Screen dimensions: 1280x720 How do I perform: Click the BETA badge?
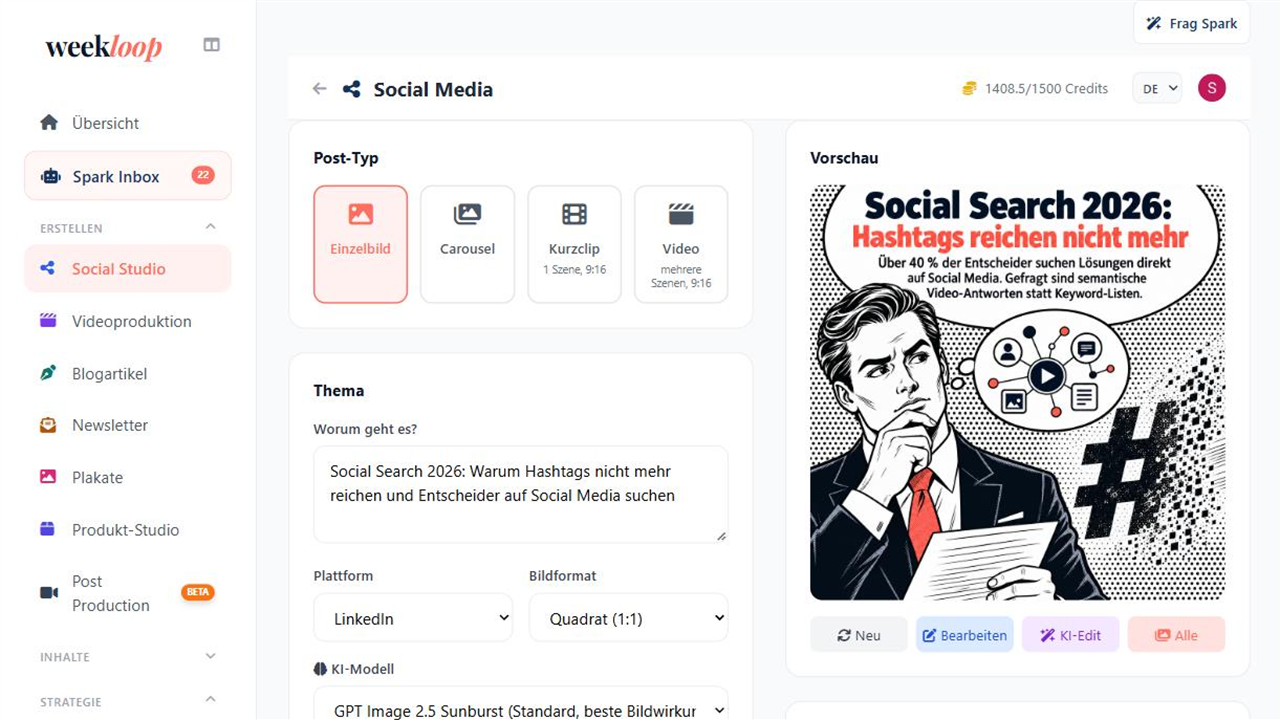(198, 592)
